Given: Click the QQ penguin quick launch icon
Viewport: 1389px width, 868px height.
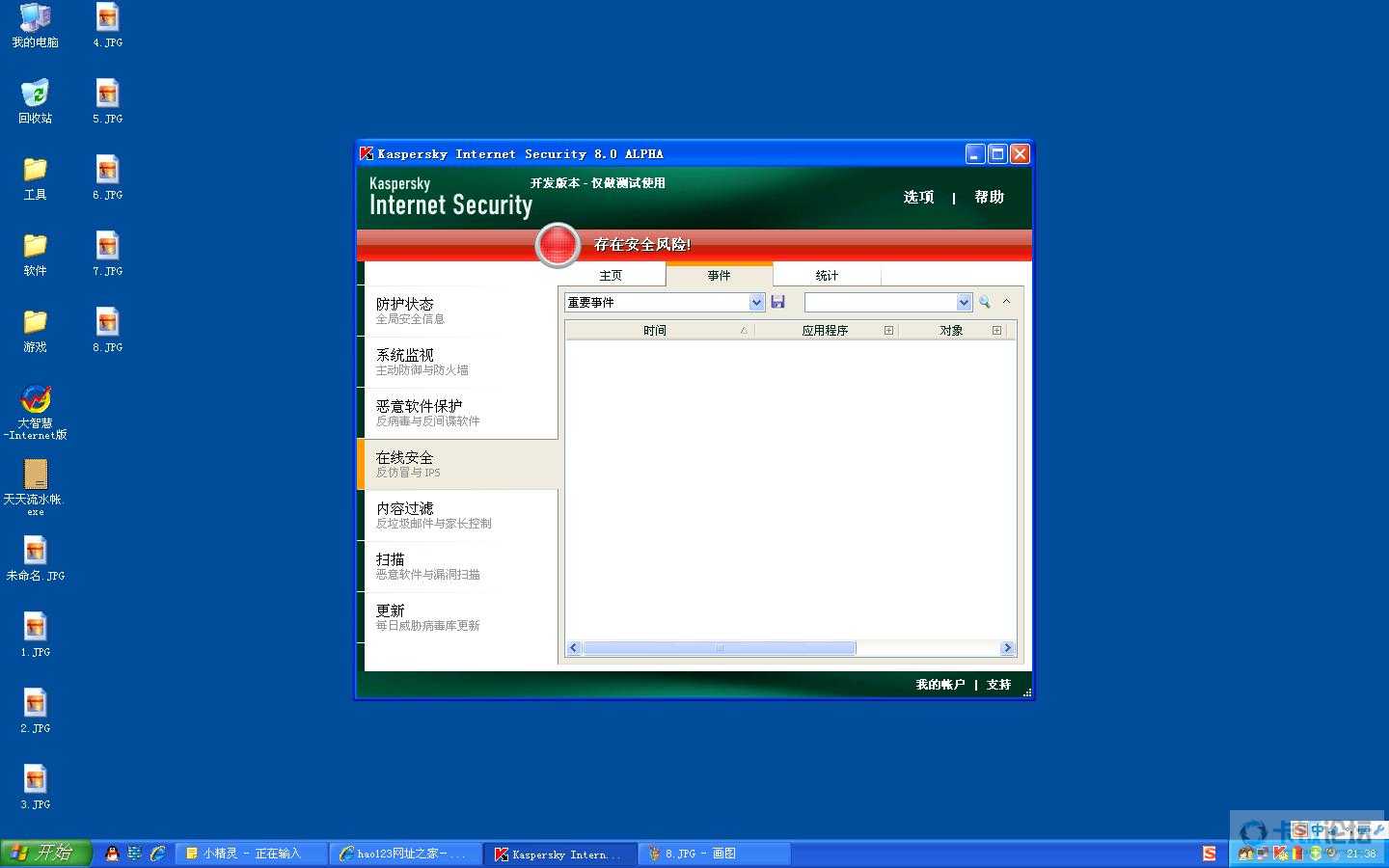Looking at the screenshot, I should (112, 854).
